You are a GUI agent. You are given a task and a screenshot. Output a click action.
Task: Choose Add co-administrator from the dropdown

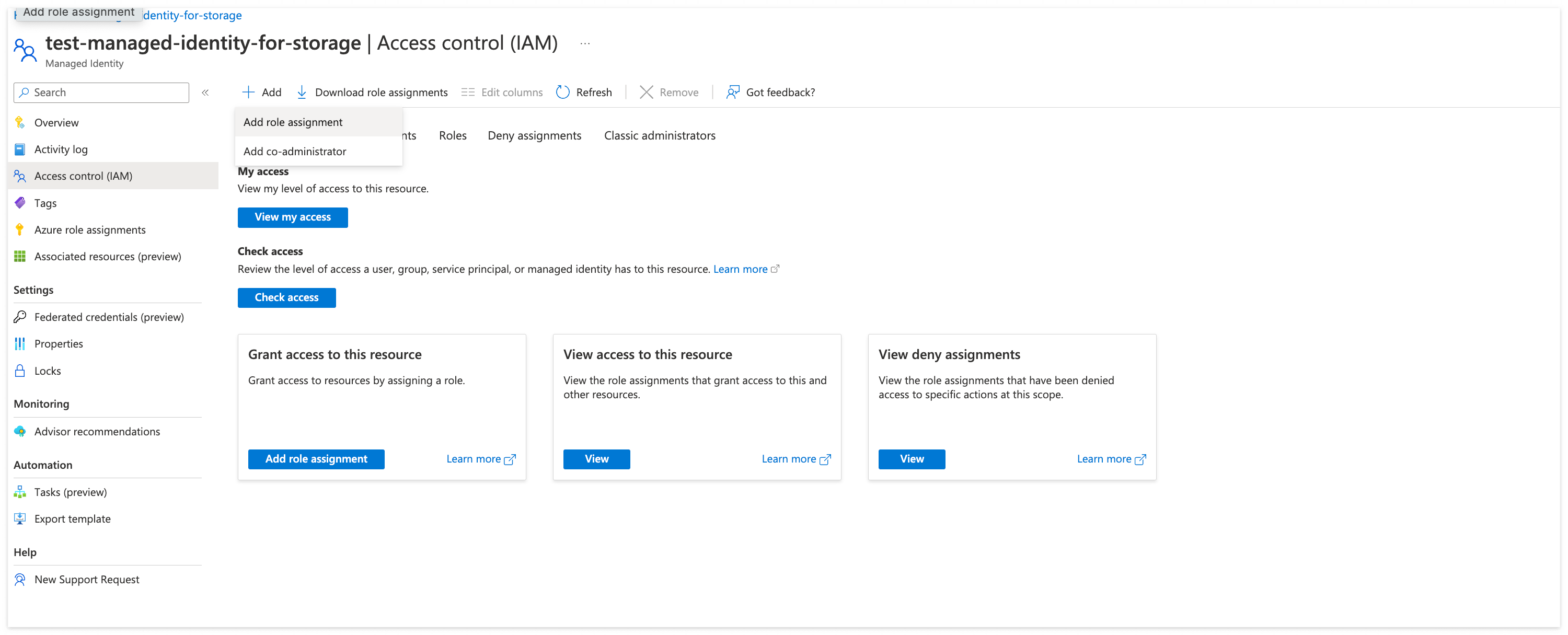(x=319, y=151)
